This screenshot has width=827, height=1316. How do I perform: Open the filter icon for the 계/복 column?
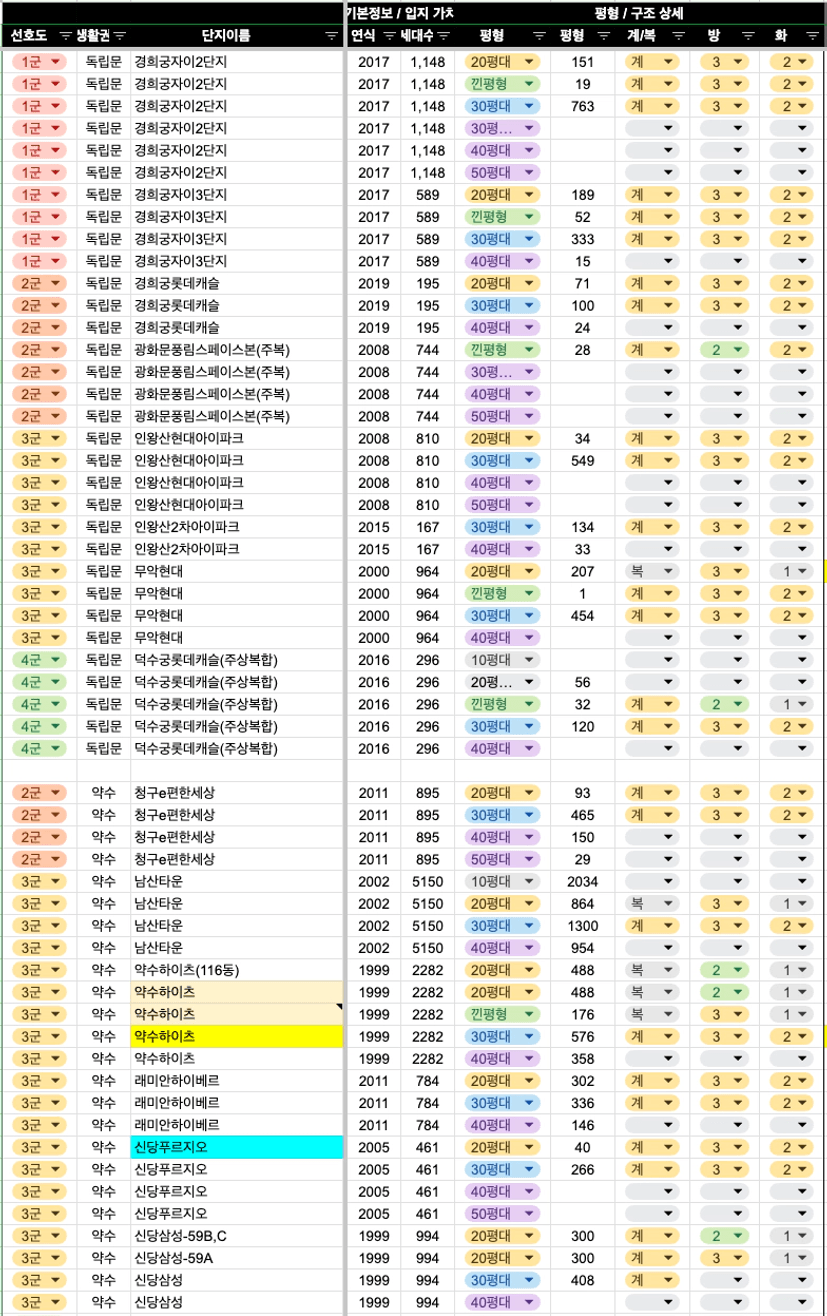(x=679, y=36)
